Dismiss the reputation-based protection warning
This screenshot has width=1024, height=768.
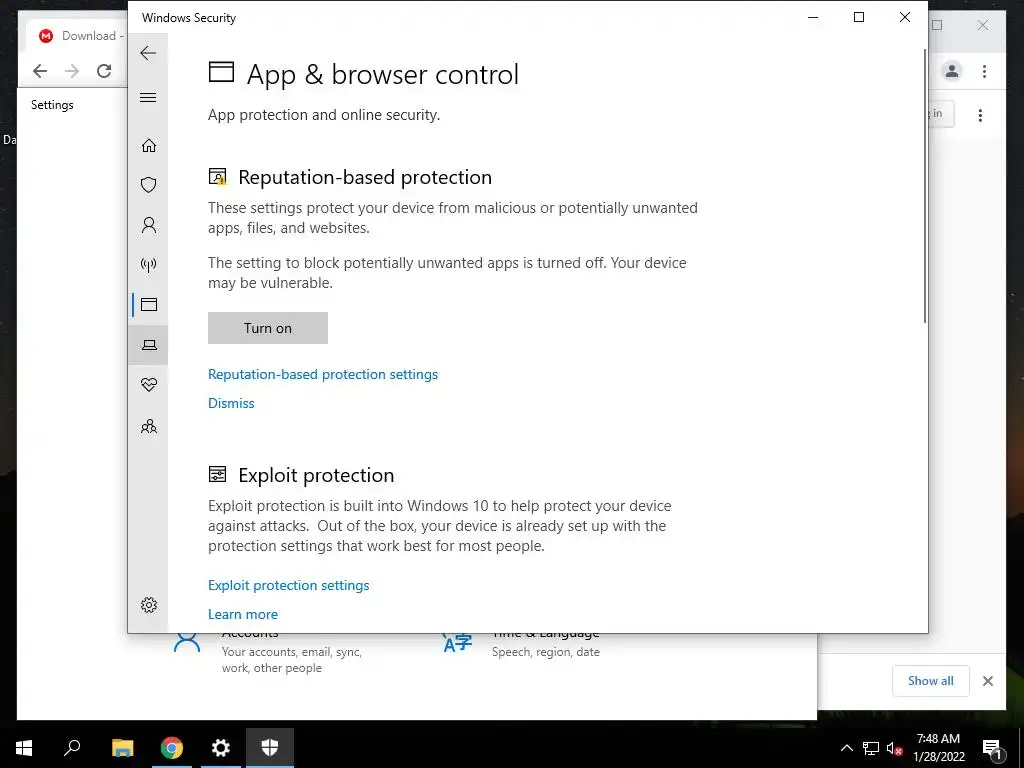[231, 403]
